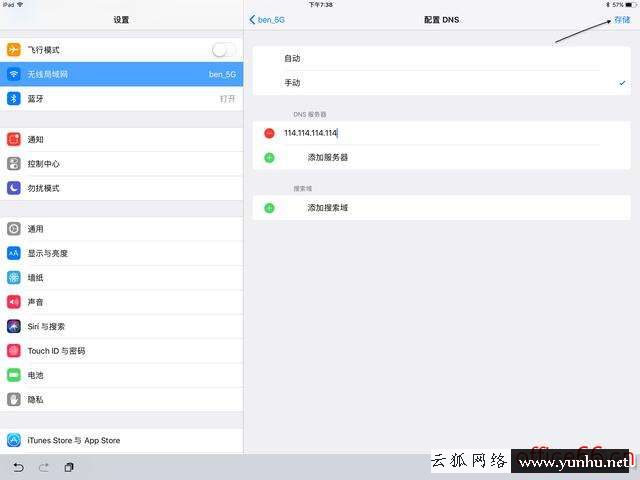
Task: Tap the Privacy (隐私) hand icon
Action: click(13, 400)
